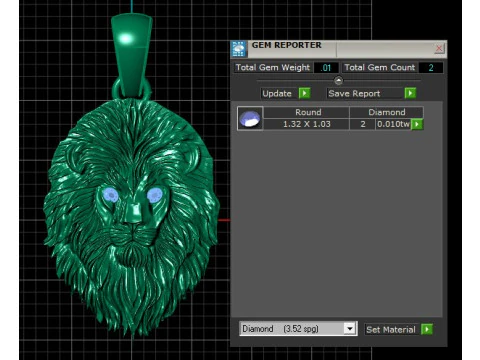The image size is (480, 360).
Task: Close the Gem Reporter panel
Action: pyautogui.click(x=439, y=49)
